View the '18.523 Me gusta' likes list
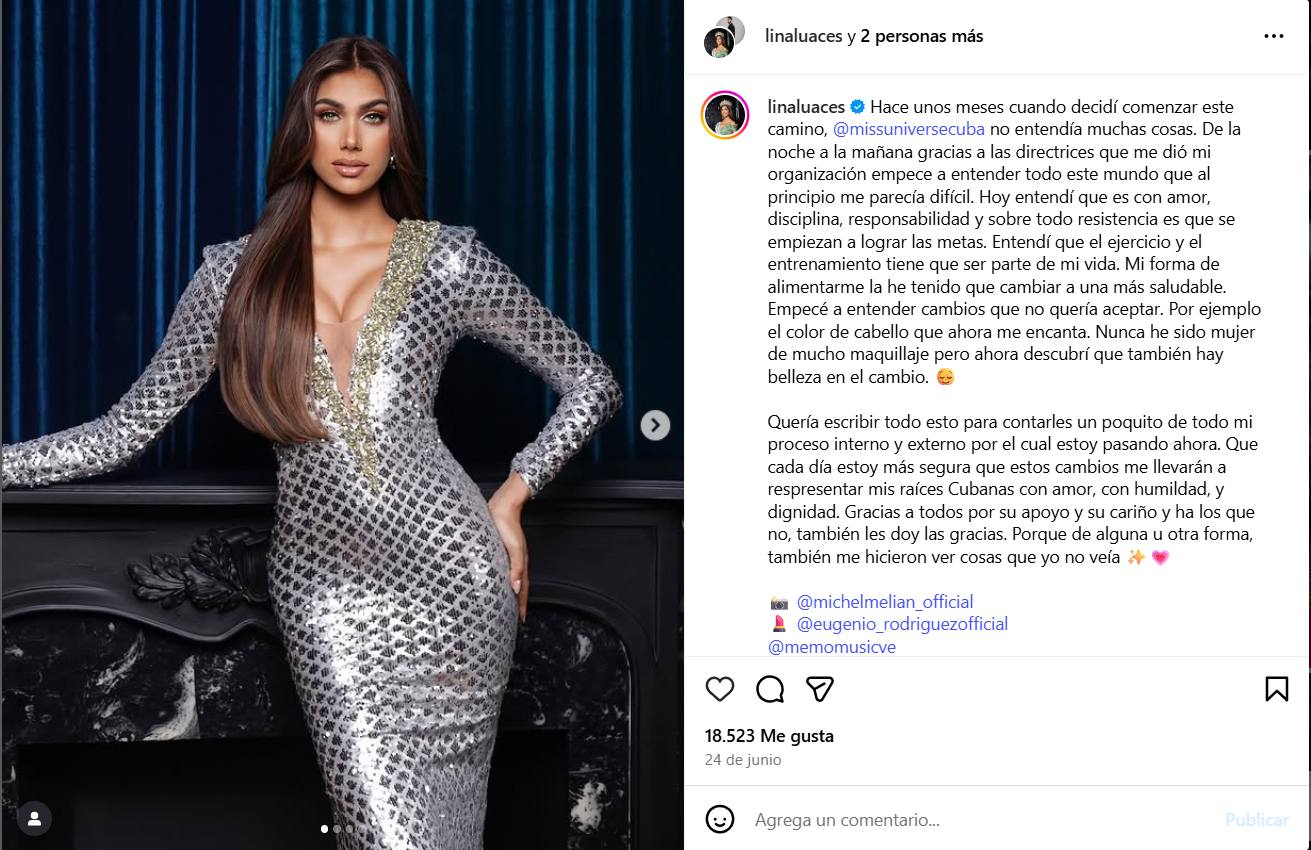Image resolution: width=1311 pixels, height=850 pixels. click(x=769, y=736)
